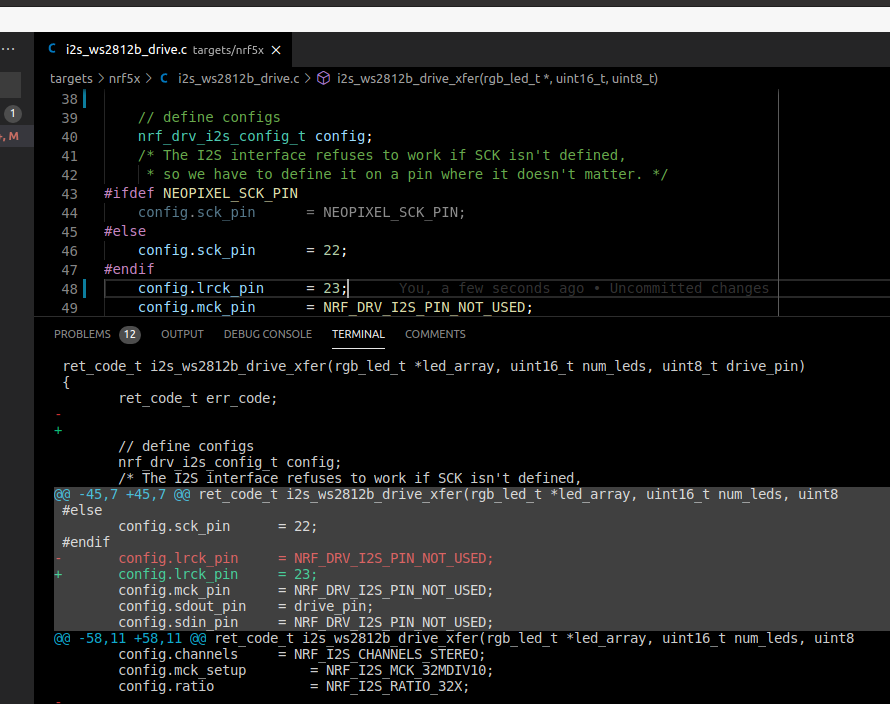The height and width of the screenshot is (704, 890).
Task: Click the 'Uncommitted changes' git blame annotation
Action: [689, 288]
